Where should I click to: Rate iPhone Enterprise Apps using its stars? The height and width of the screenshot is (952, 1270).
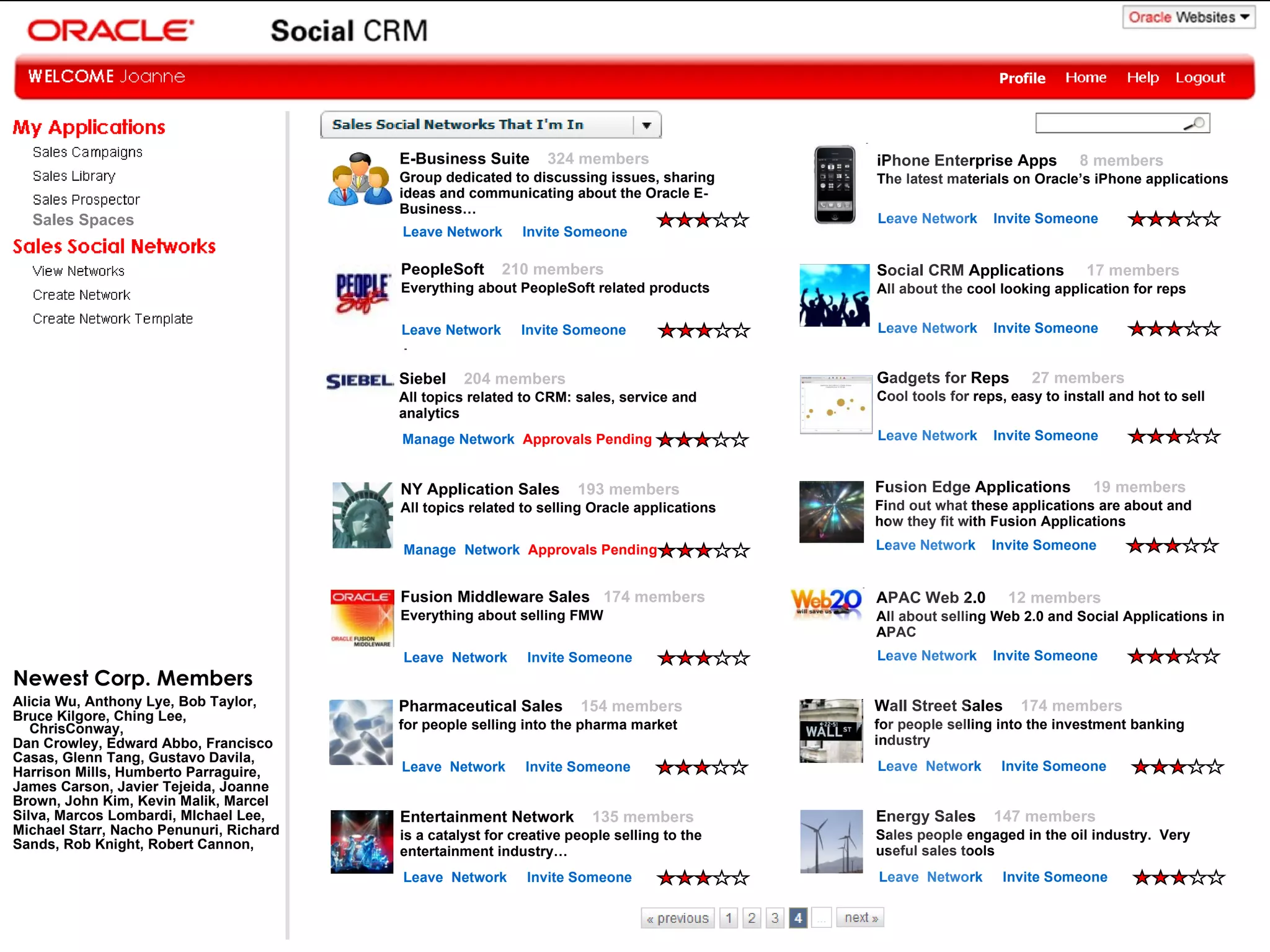[1174, 219]
